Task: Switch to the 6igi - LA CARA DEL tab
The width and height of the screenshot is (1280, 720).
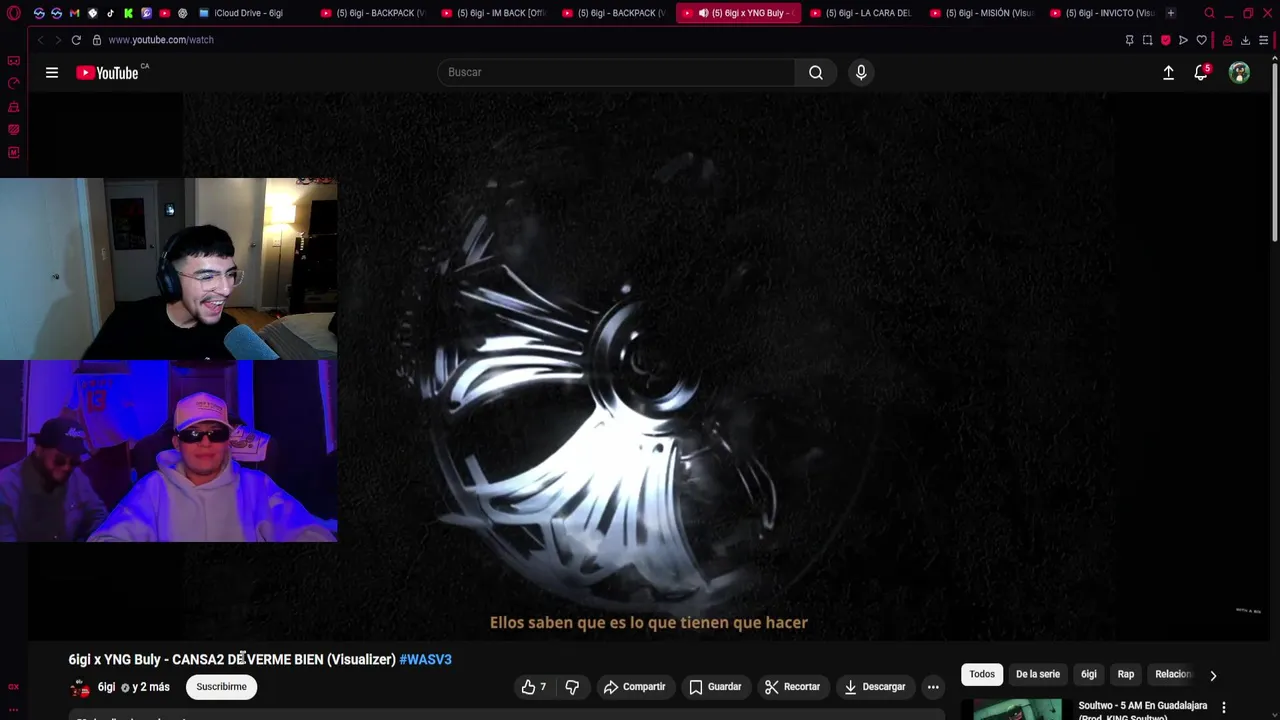Action: pyautogui.click(x=863, y=13)
